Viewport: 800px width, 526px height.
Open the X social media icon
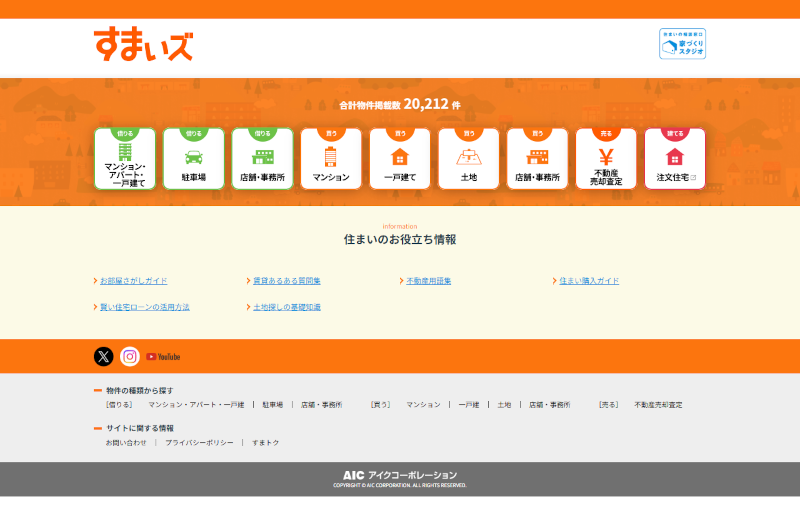[104, 356]
